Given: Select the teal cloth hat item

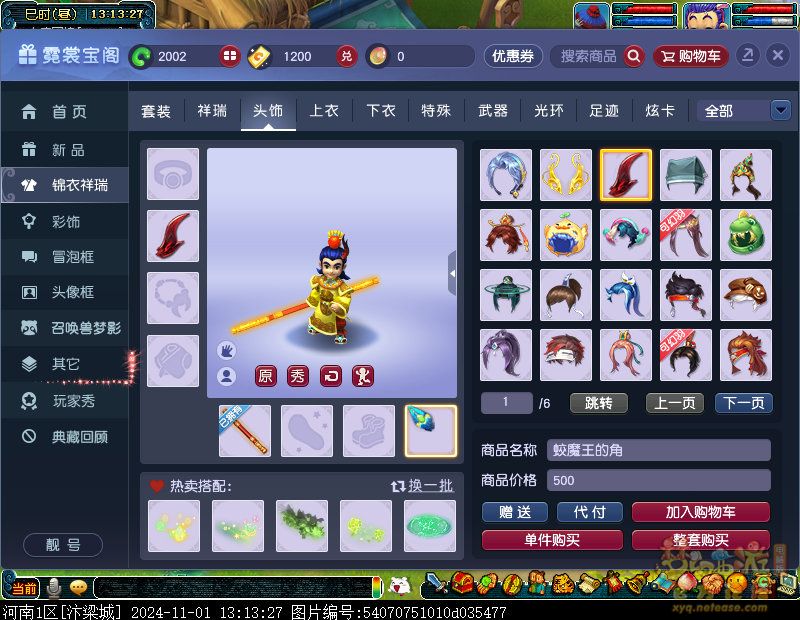Looking at the screenshot, I should 686,175.
